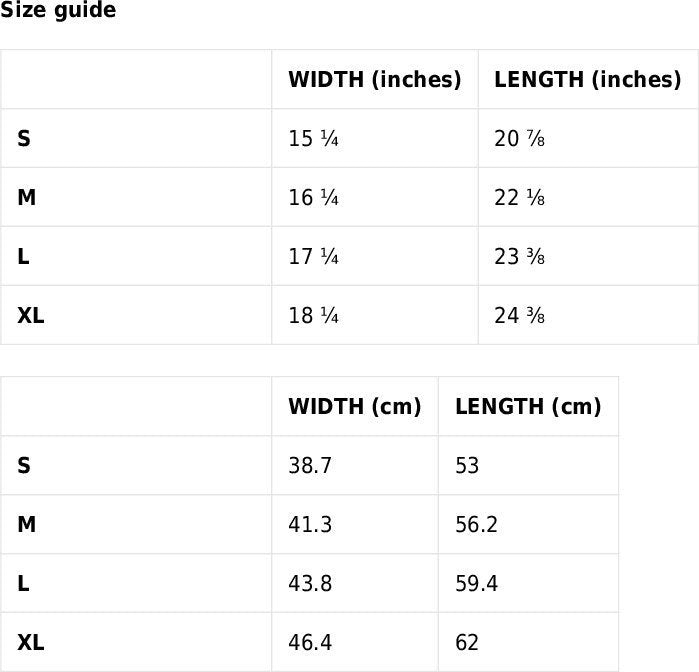699x672 pixels.
Task: Click the 62 length cell
Action: tap(467, 643)
